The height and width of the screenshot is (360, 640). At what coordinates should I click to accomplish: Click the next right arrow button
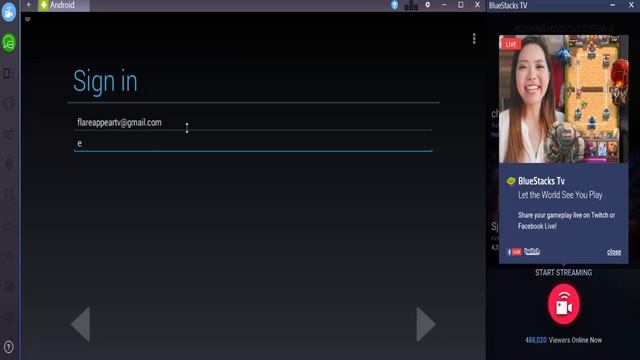coord(426,324)
